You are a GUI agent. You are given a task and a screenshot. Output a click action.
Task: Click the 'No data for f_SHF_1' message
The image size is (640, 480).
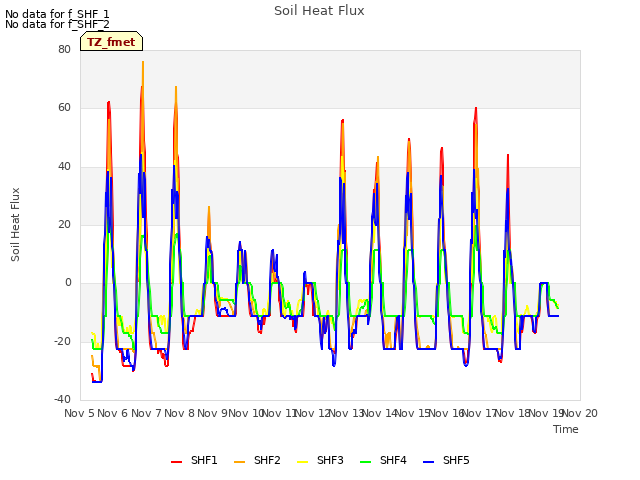click(57, 14)
